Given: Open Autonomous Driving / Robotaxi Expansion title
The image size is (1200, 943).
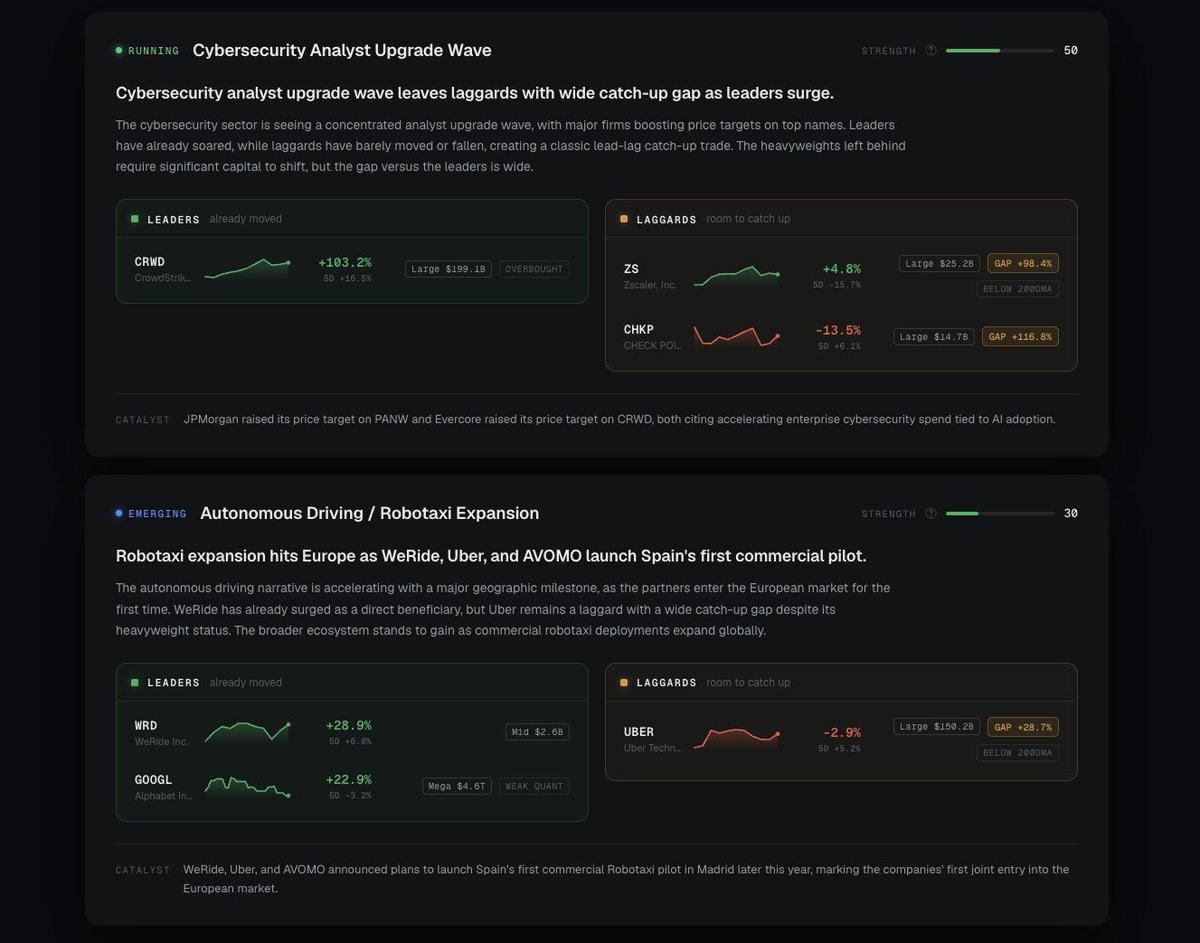Looking at the screenshot, I should pos(370,513).
